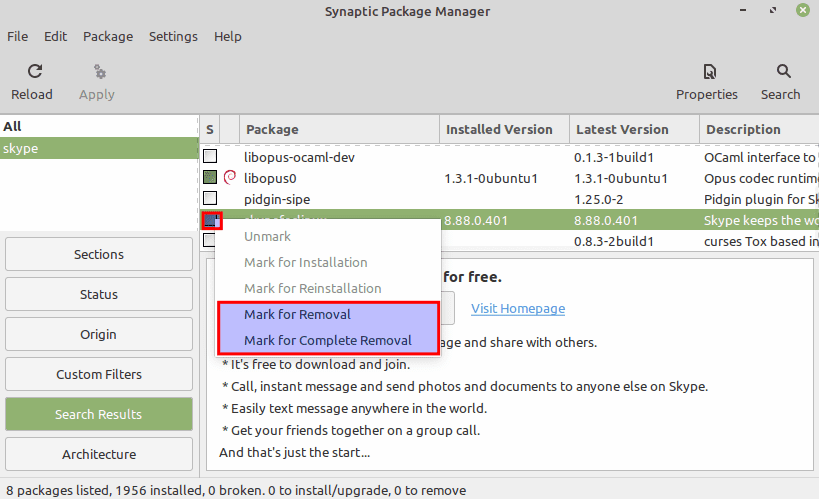819x499 pixels.
Task: Open the Settings menu
Action: 173,36
